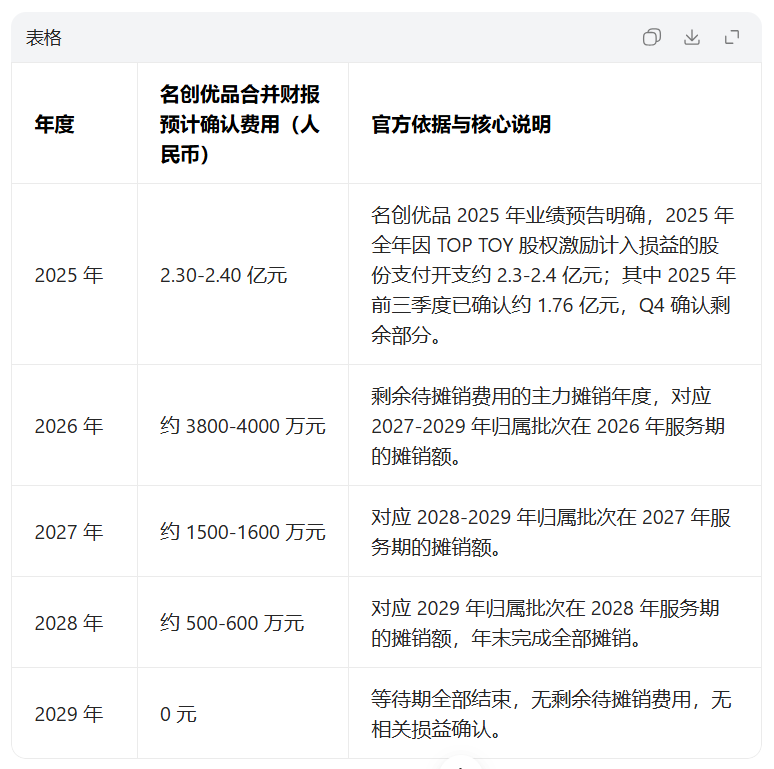Click the 表格 title label
The height and width of the screenshot is (769, 774).
click(44, 38)
